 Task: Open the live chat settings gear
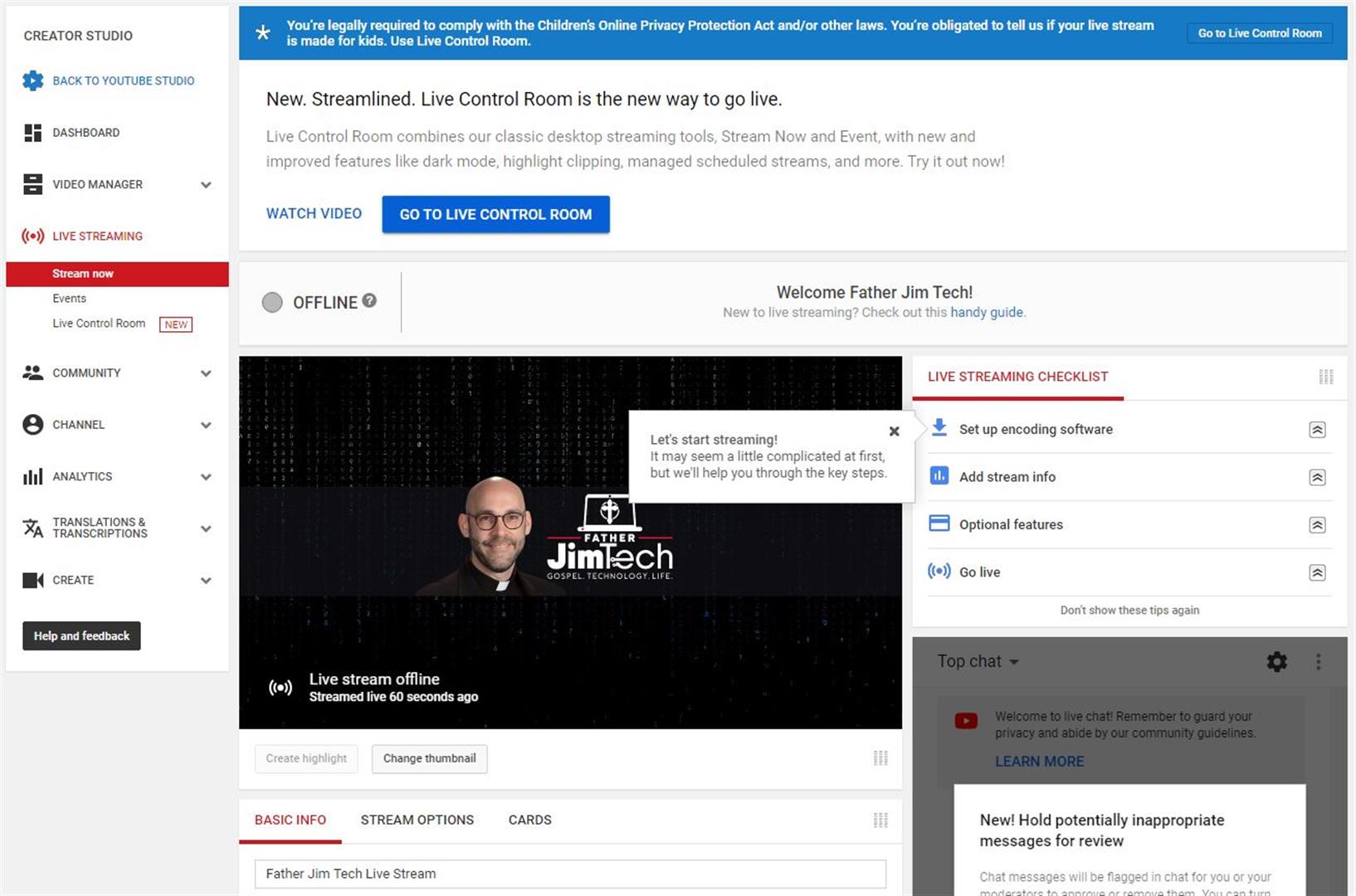[x=1276, y=661]
